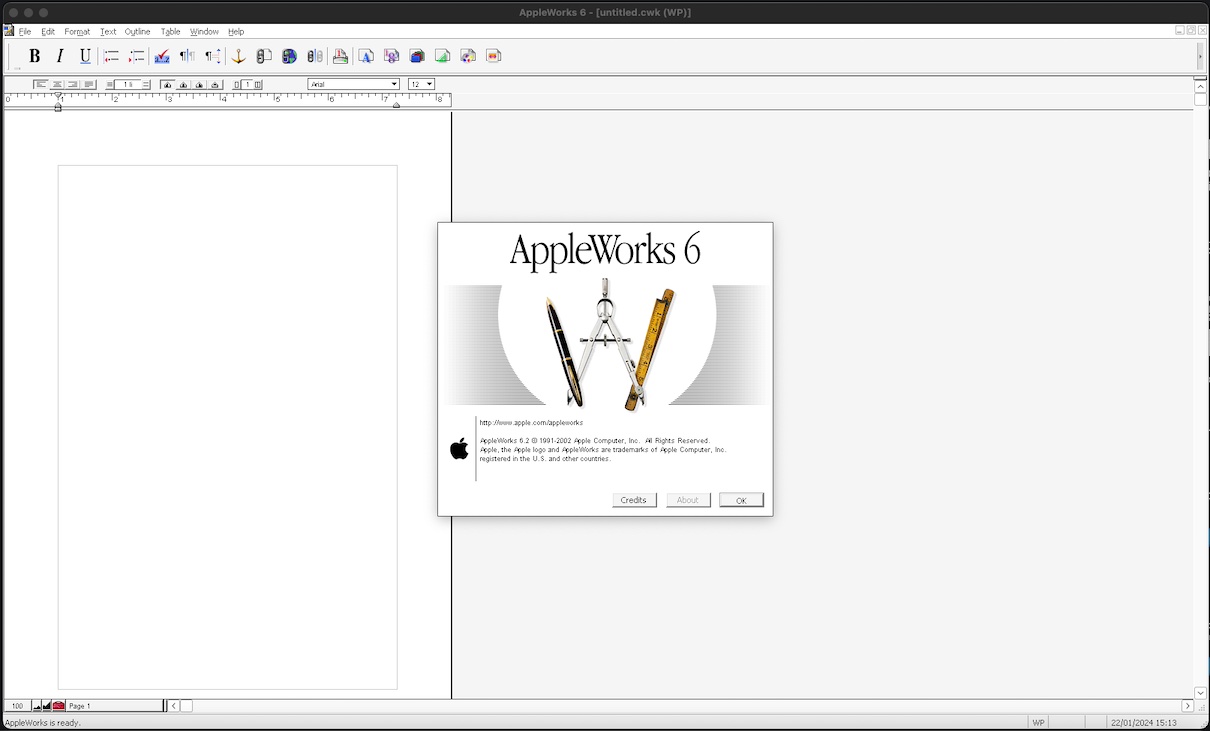Run the spelling check icon
The width and height of the screenshot is (1210, 731).
pyautogui.click(x=162, y=57)
